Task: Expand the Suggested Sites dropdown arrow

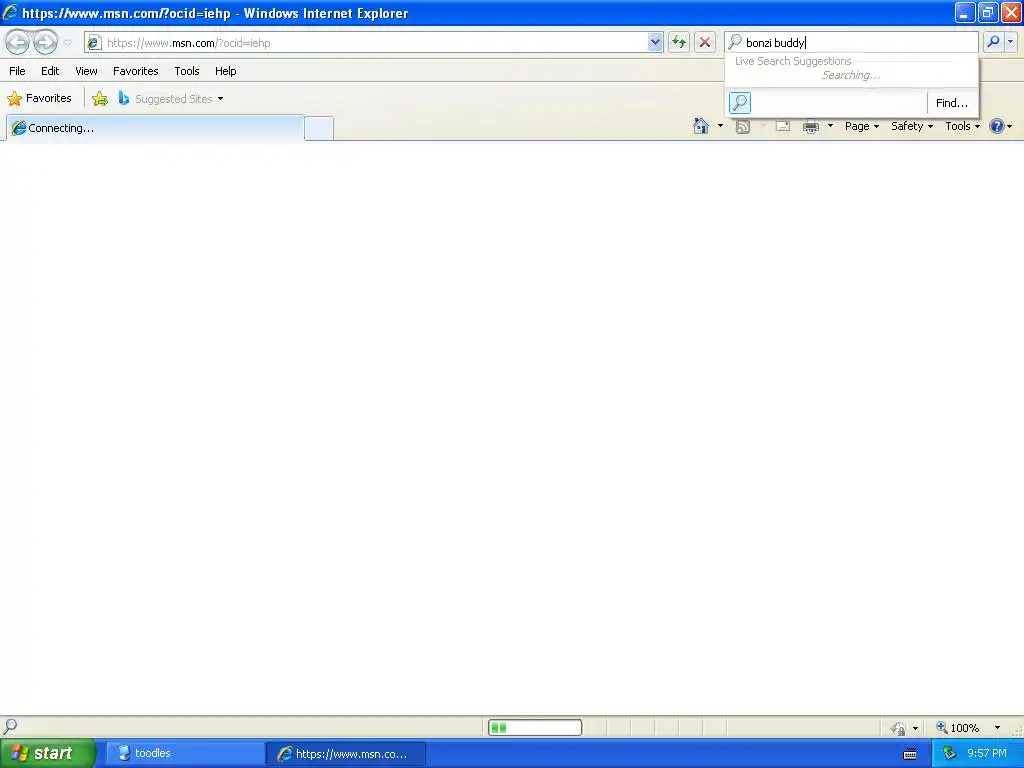Action: pyautogui.click(x=220, y=99)
